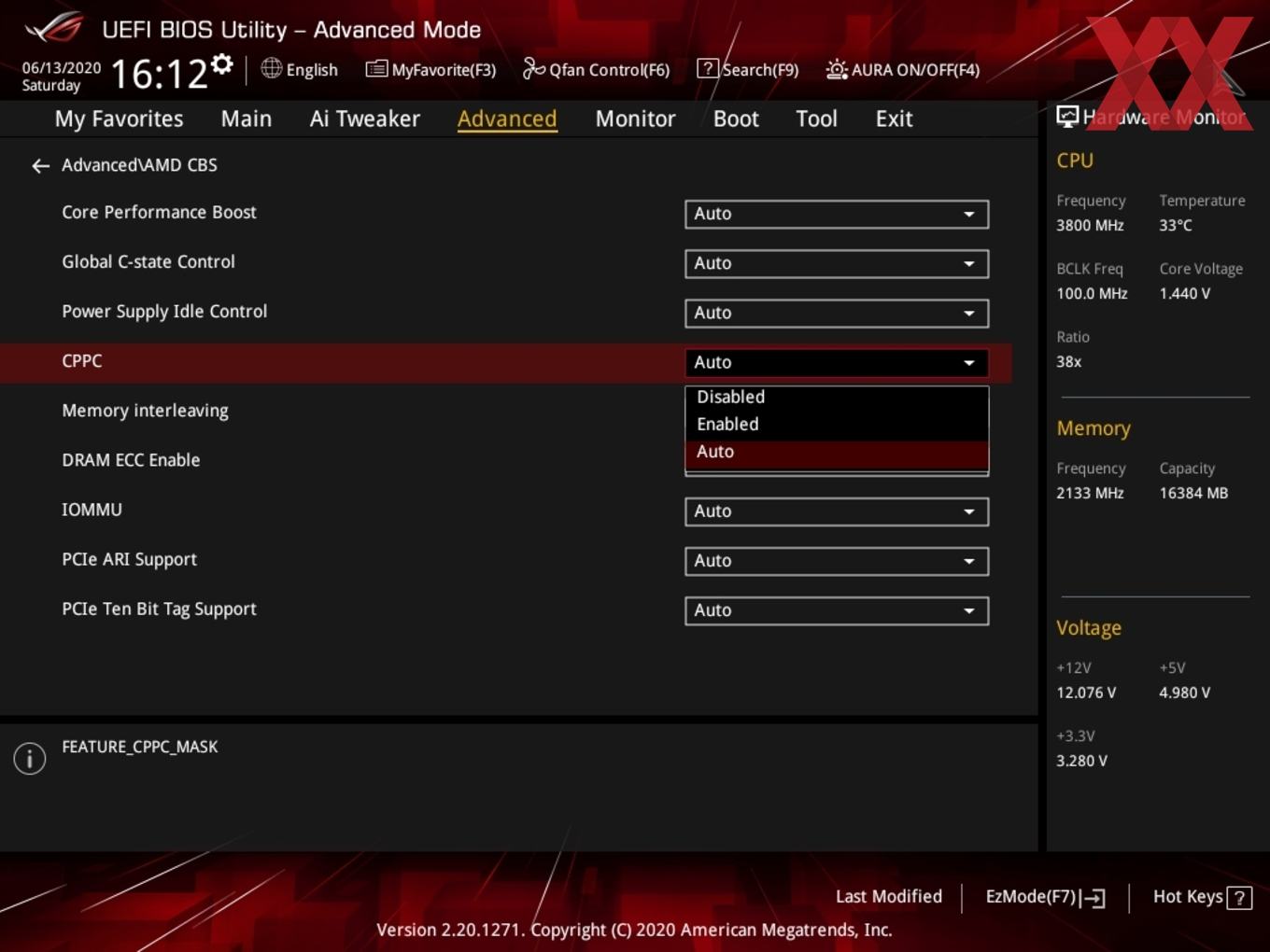Open Power Supply Idle Control dropdown

[837, 313]
